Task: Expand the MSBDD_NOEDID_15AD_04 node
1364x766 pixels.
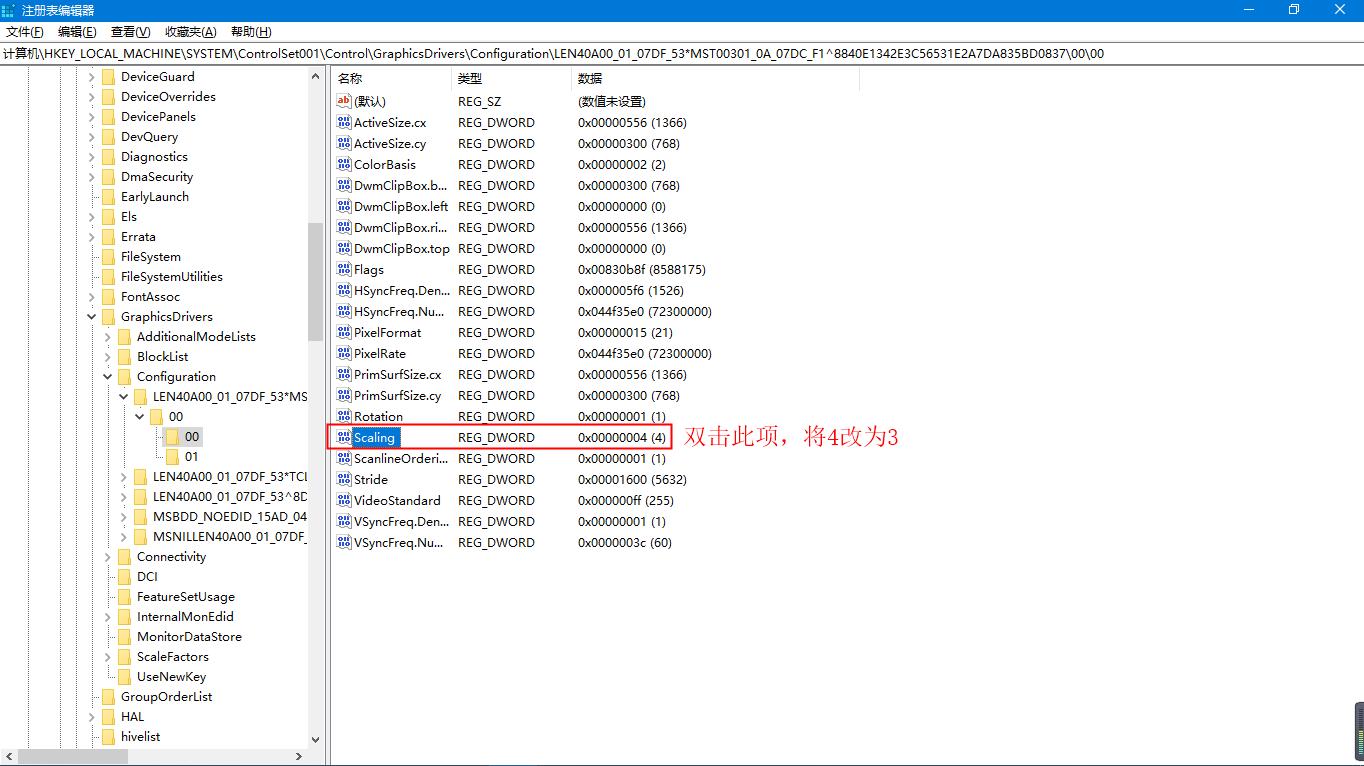Action: pos(124,517)
